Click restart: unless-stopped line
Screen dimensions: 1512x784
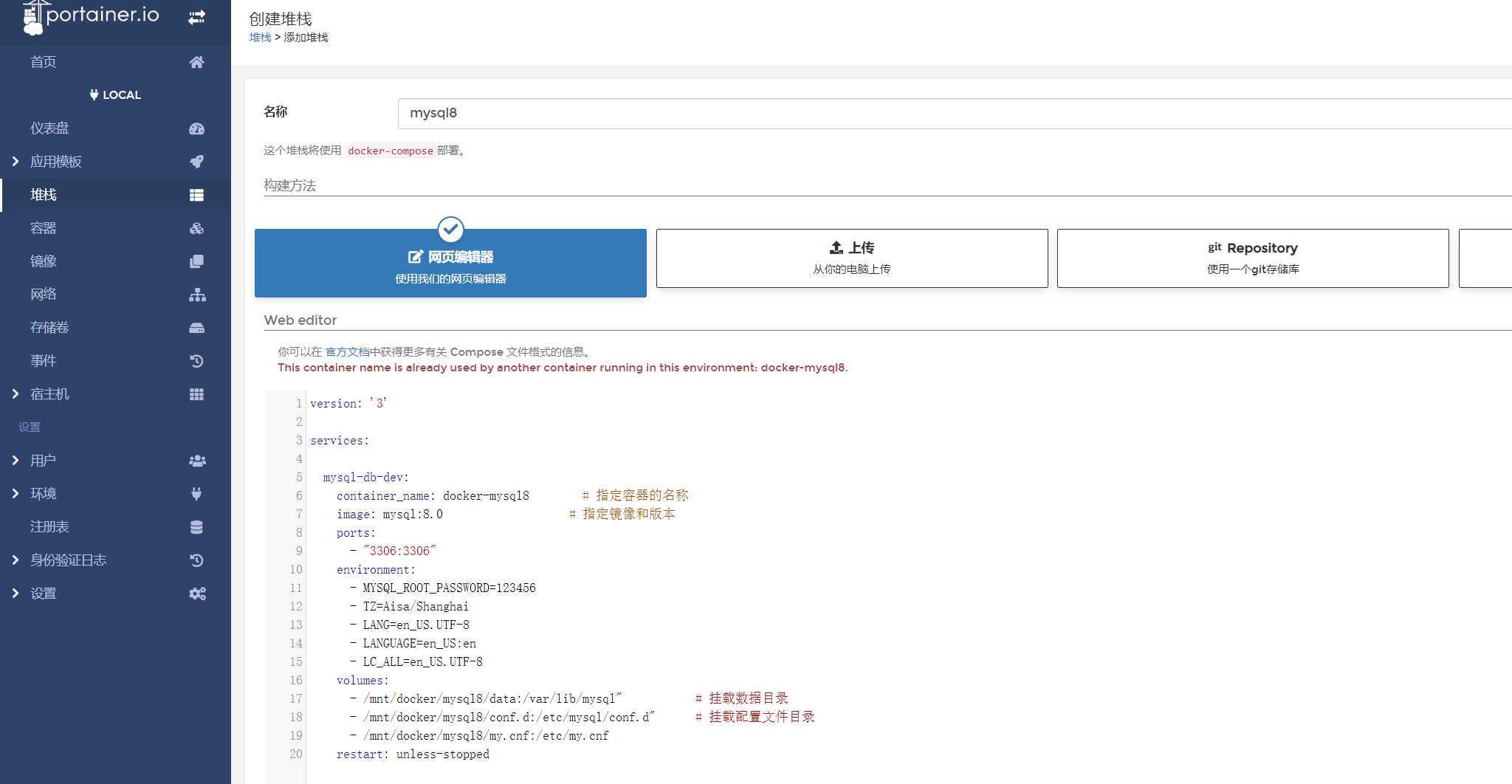click(413, 754)
